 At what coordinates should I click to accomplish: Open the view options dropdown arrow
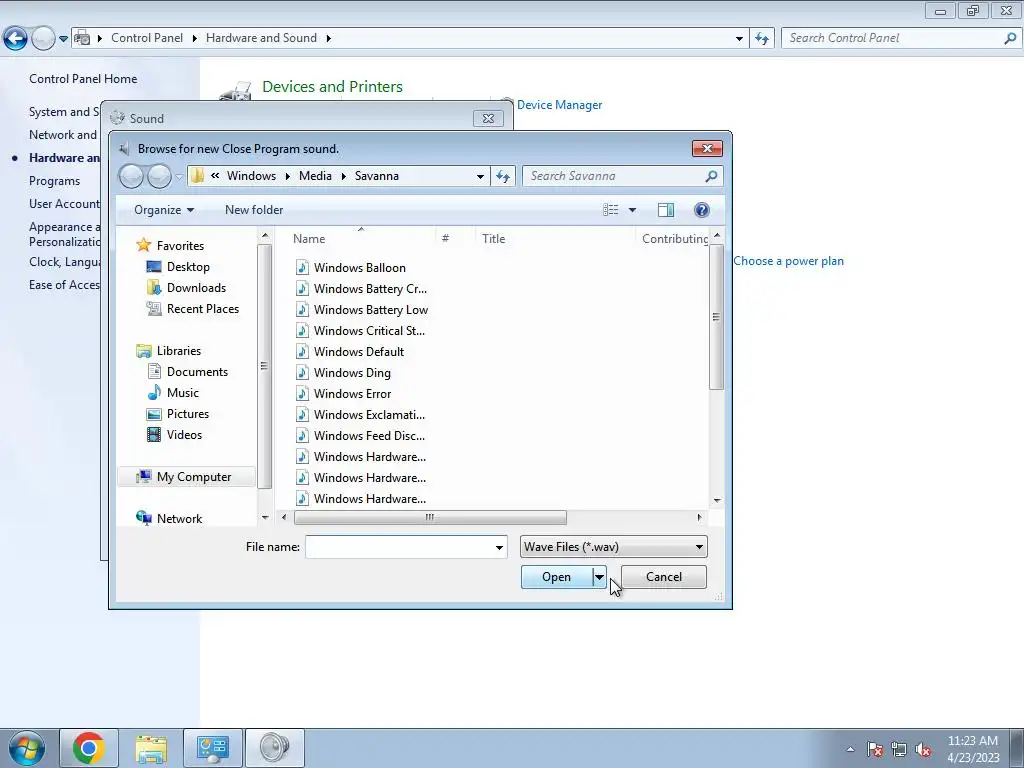[632, 210]
